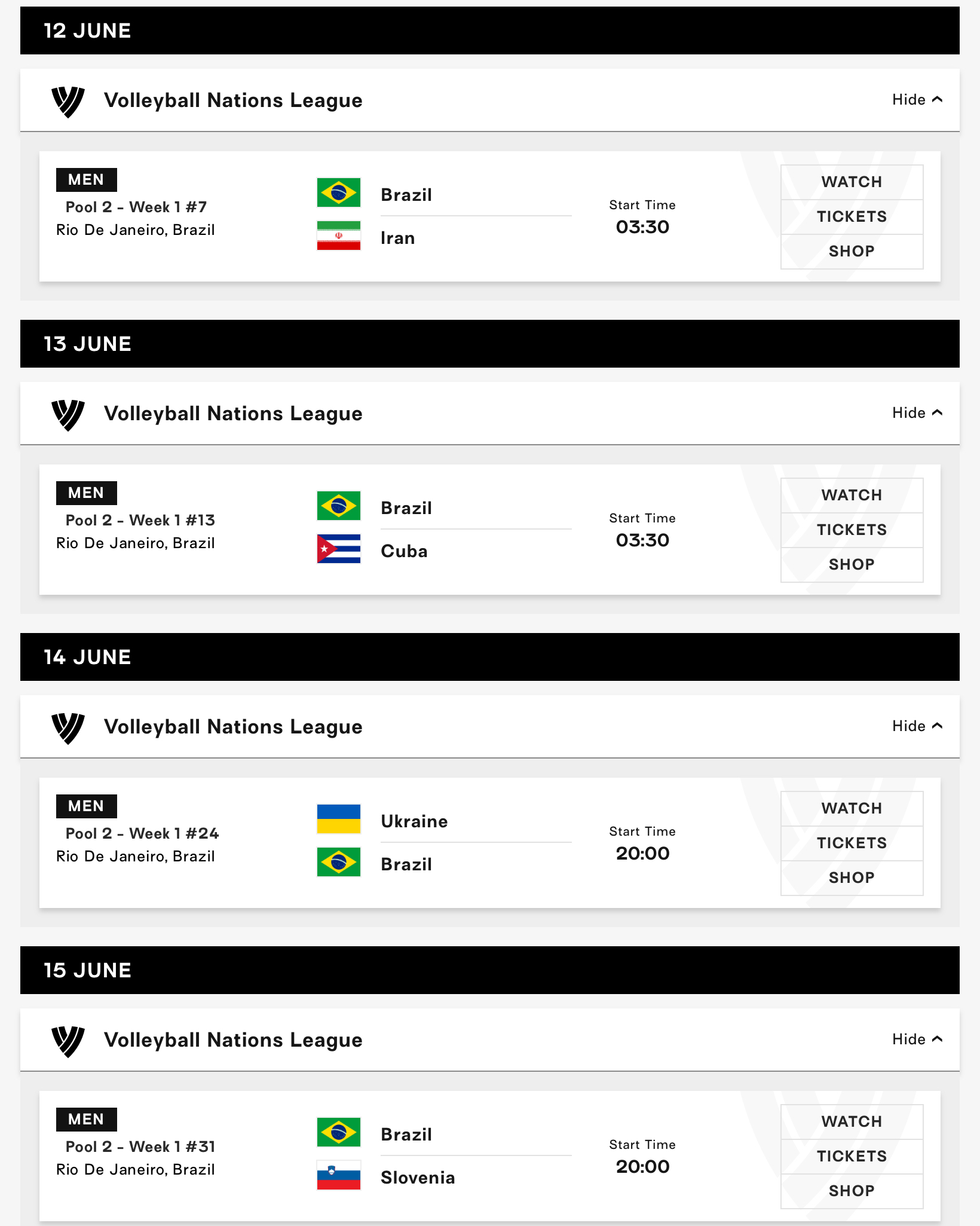Click Brazil's flag in the Brazil vs Cuba match

coord(339,506)
